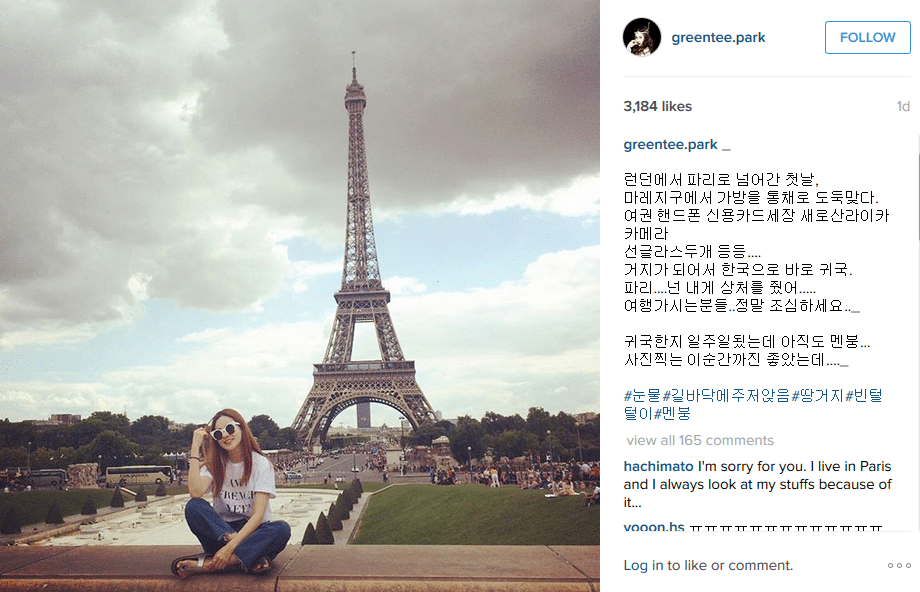Open the #땅거지 hashtag
920x592 pixels.
pos(817,395)
